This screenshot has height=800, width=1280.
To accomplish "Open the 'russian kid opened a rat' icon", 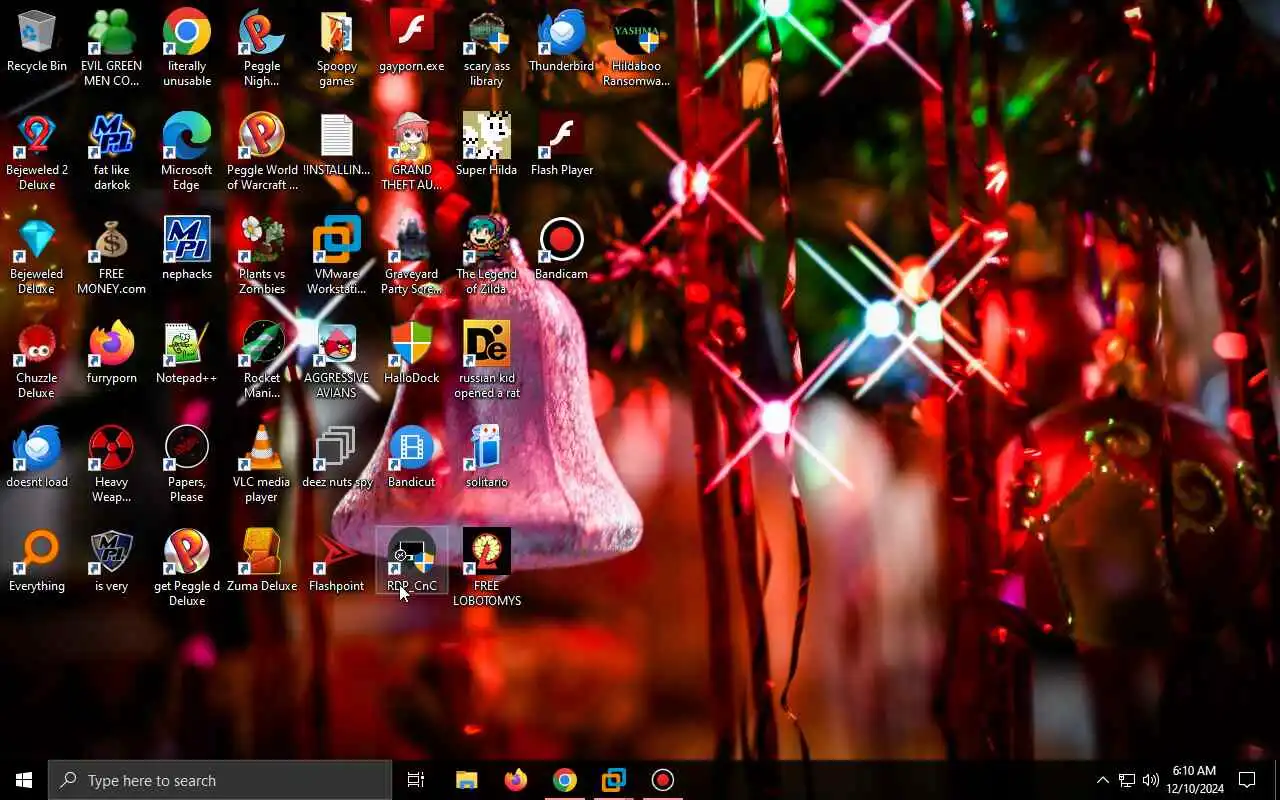I will click(x=487, y=360).
